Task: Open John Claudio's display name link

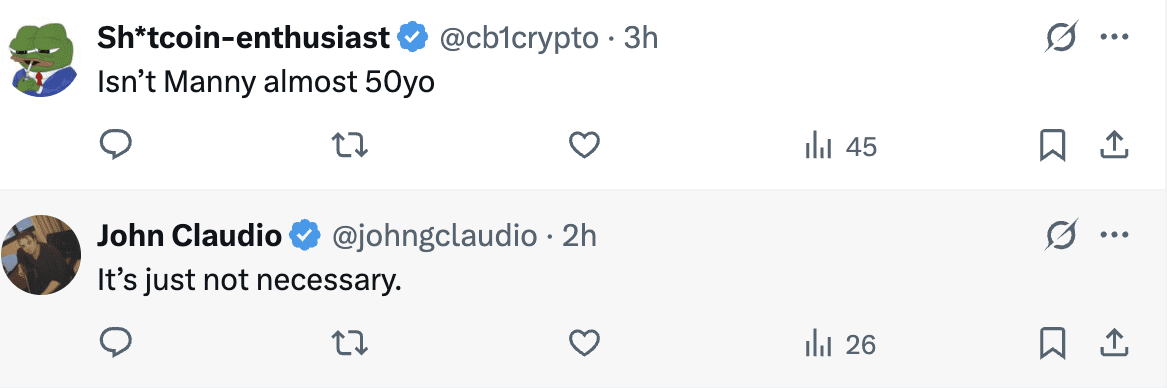Action: tap(190, 236)
